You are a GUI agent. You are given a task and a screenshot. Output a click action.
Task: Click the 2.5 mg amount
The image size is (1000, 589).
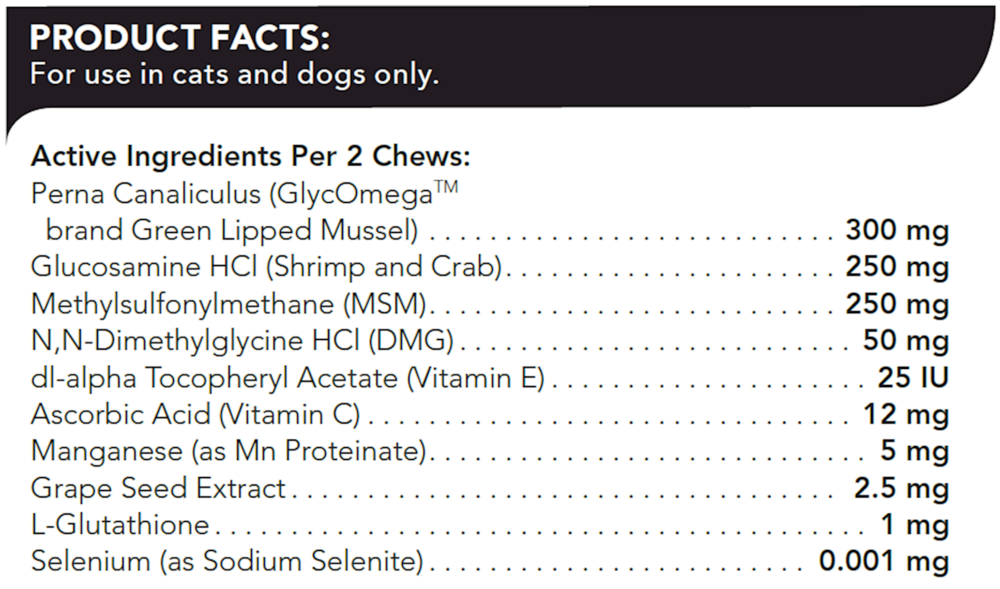[896, 488]
